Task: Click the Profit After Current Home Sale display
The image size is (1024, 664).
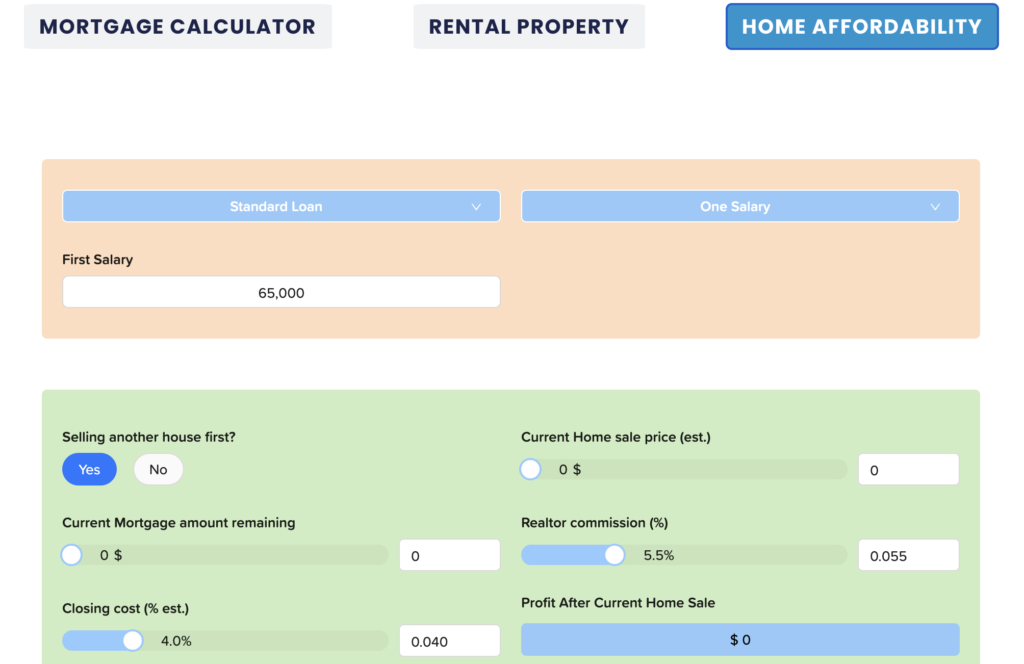Action: point(740,639)
